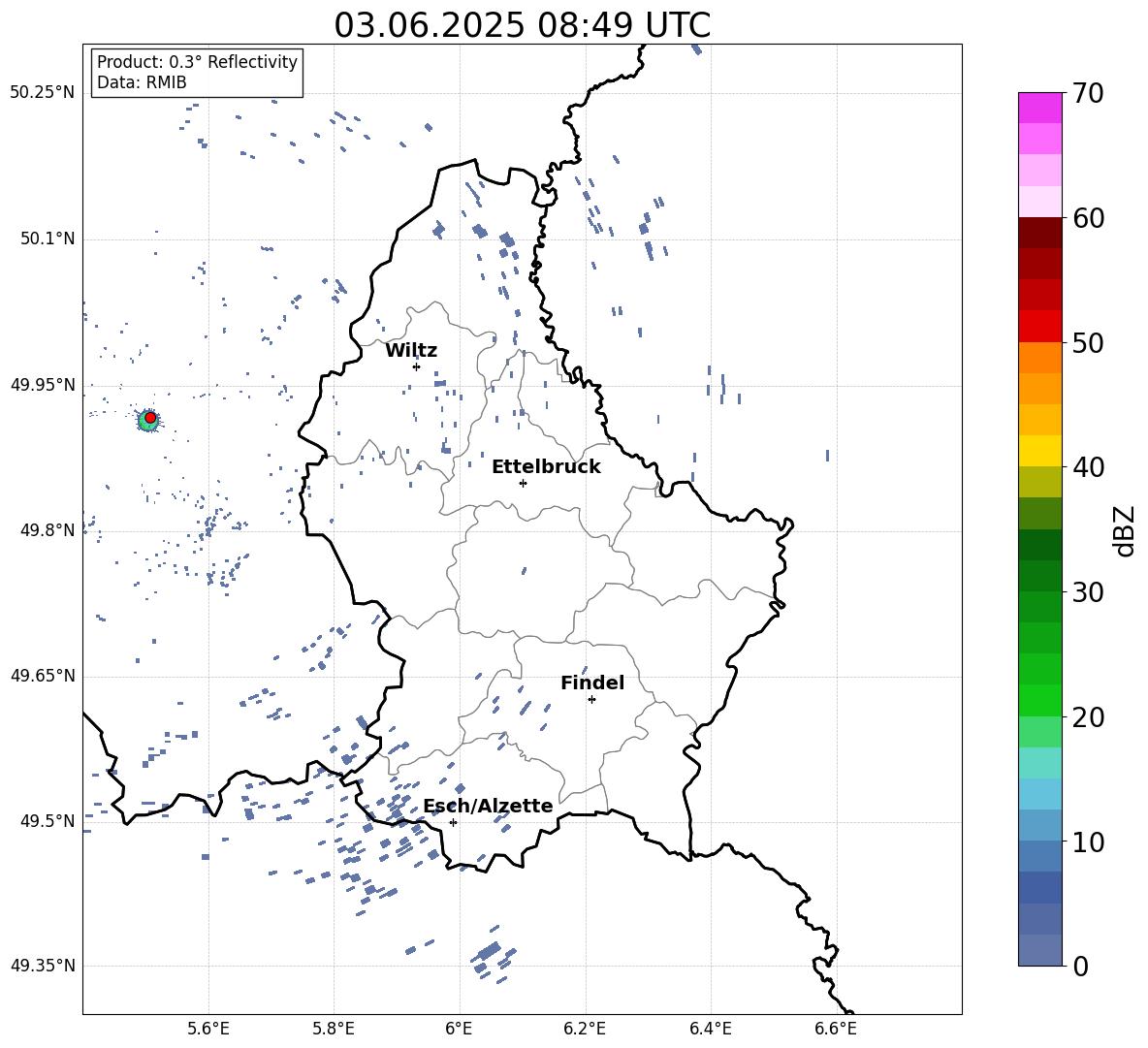Viewport: 1148px width, 1048px height.
Task: Click the Esch/Alzette location cross marker
Action: 453,822
